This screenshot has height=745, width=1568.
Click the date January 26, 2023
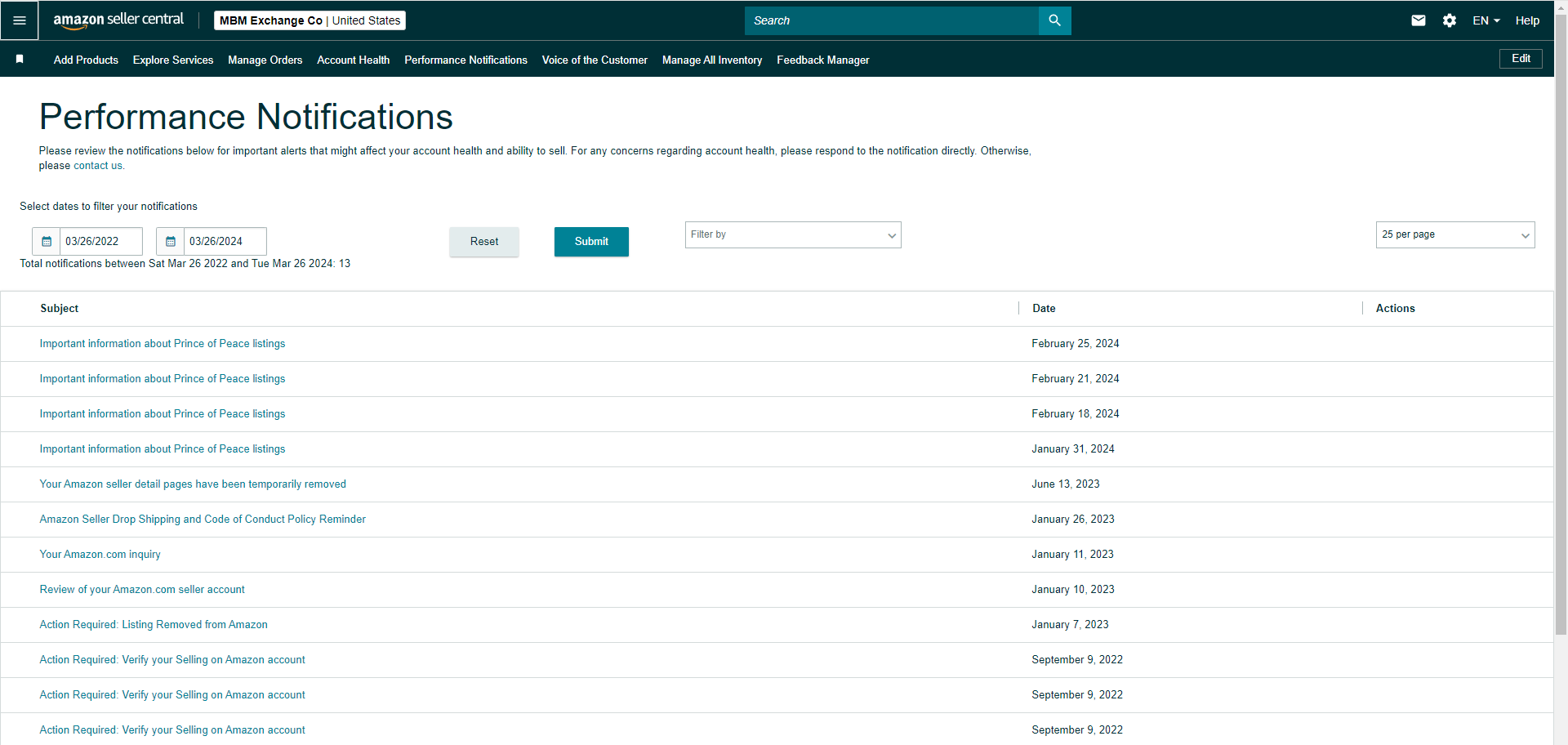pos(1073,520)
